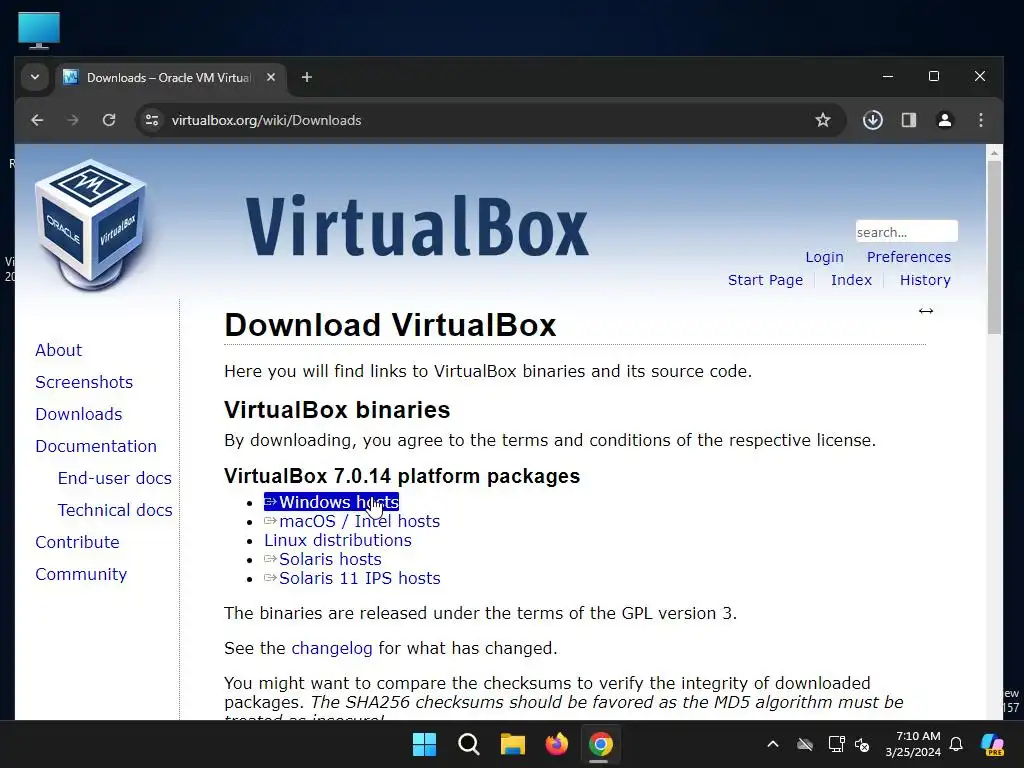Open the Windows Start menu
The height and width of the screenshot is (768, 1024).
[x=424, y=744]
